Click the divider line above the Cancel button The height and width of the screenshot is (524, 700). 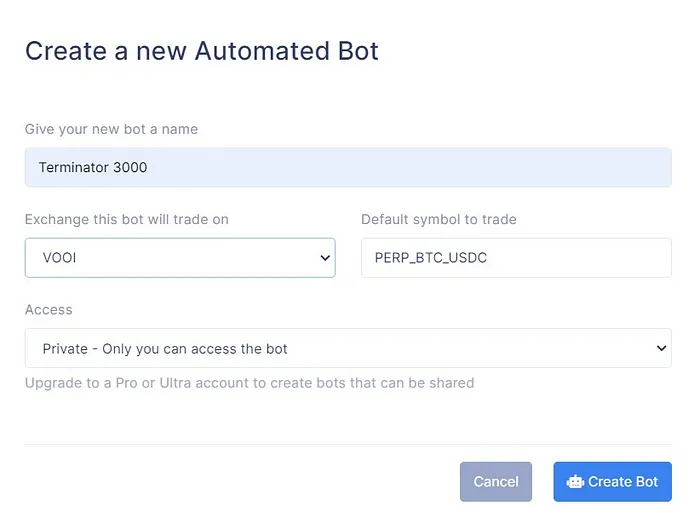pos(348,444)
